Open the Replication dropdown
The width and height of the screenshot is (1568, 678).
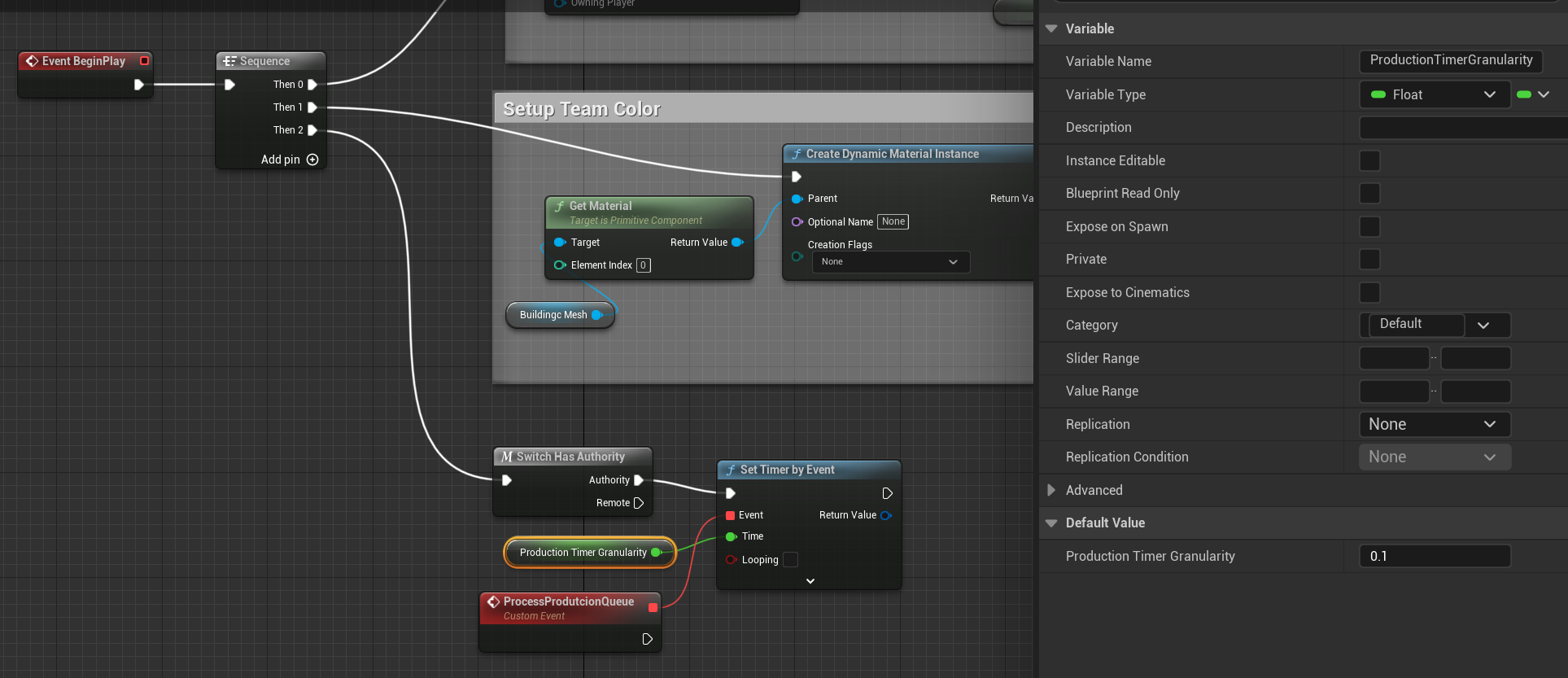click(x=1435, y=424)
